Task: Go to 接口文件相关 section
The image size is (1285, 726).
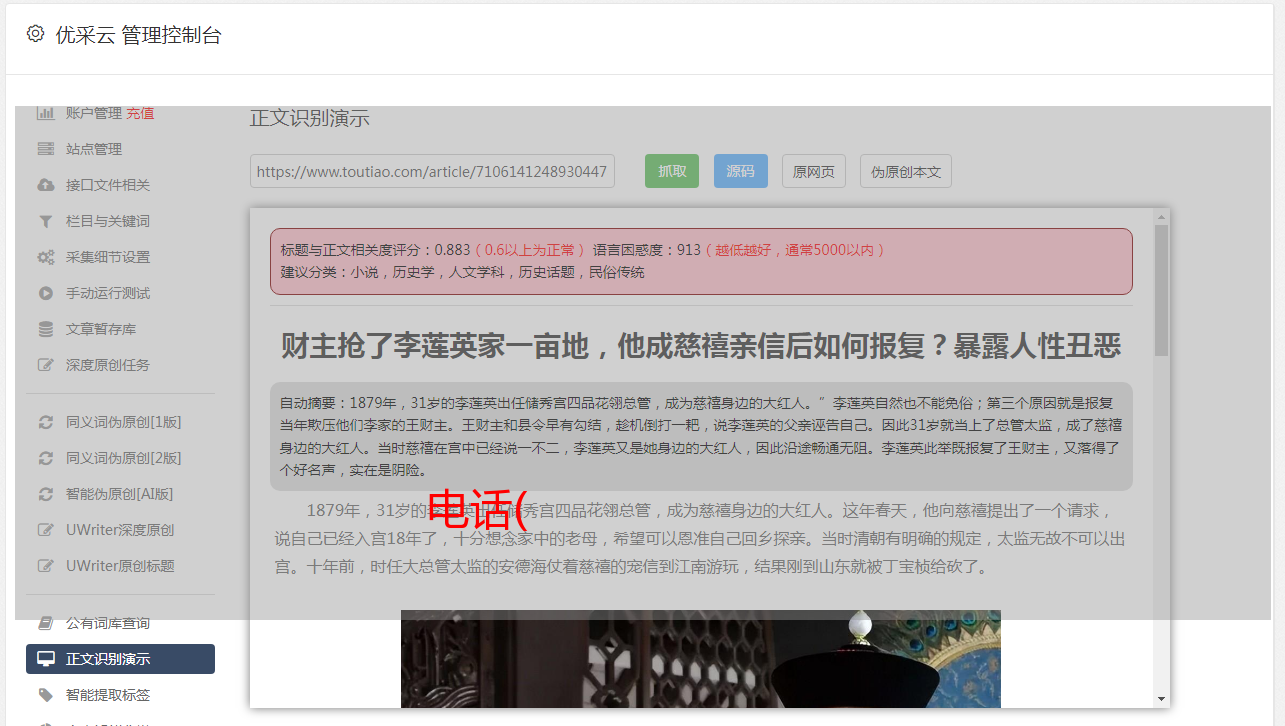Action: tap(108, 185)
